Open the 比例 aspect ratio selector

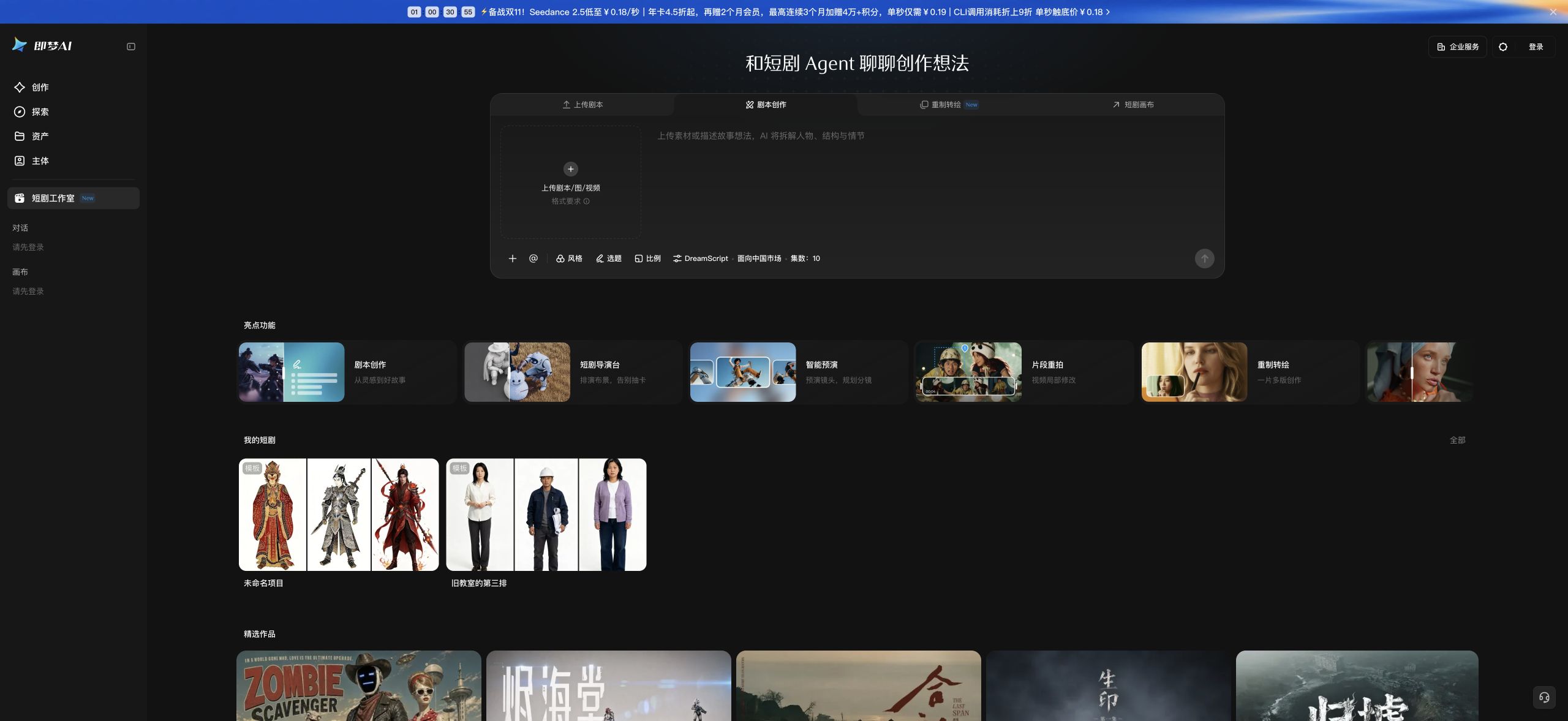coord(647,259)
